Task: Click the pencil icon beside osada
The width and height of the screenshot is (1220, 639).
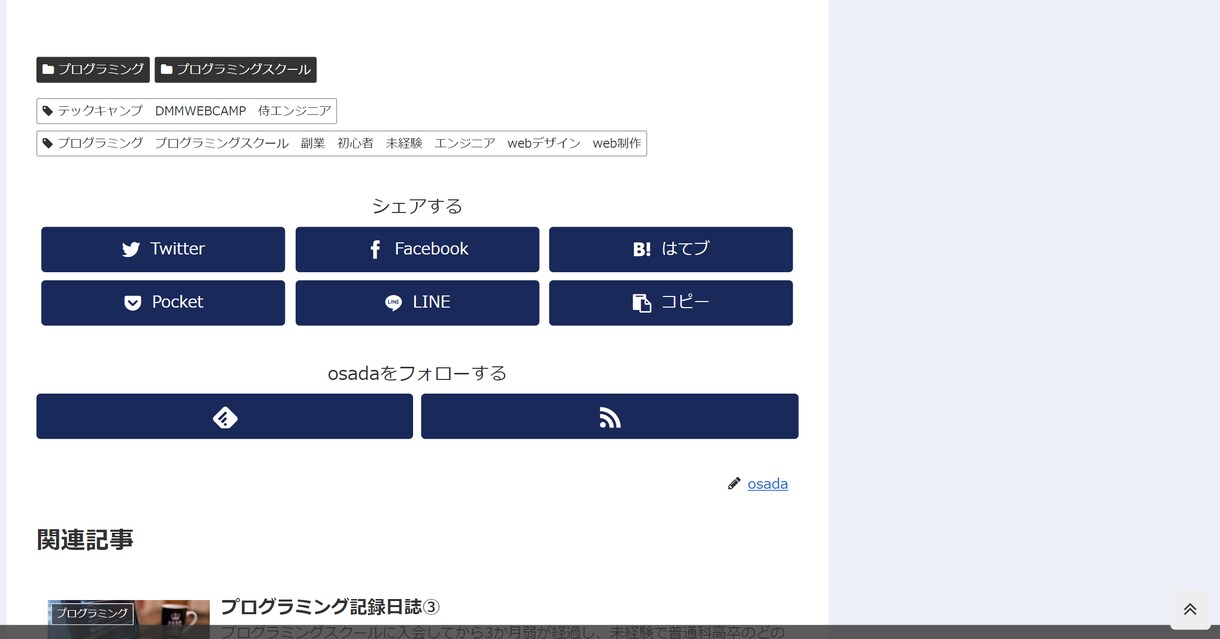Action: (734, 483)
